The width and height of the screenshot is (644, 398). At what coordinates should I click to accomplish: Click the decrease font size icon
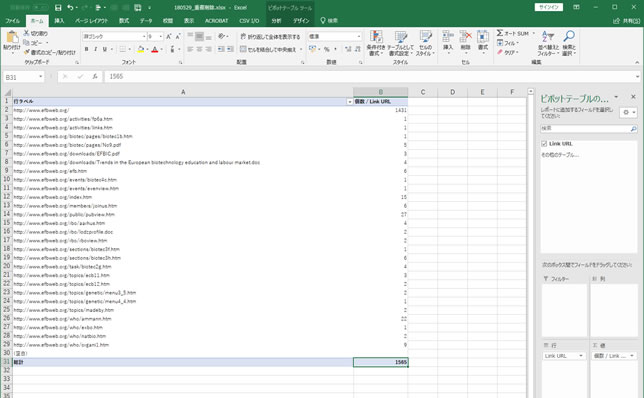coord(178,37)
